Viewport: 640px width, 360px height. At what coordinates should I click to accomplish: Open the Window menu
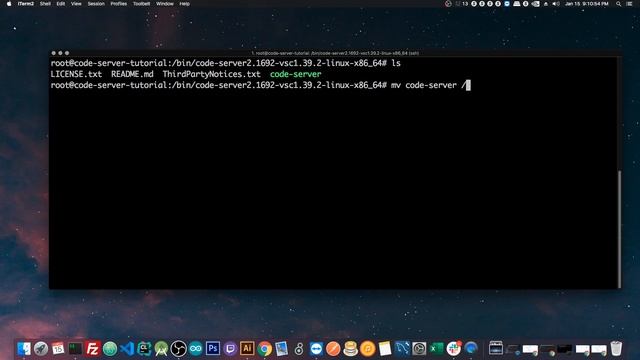coord(165,4)
